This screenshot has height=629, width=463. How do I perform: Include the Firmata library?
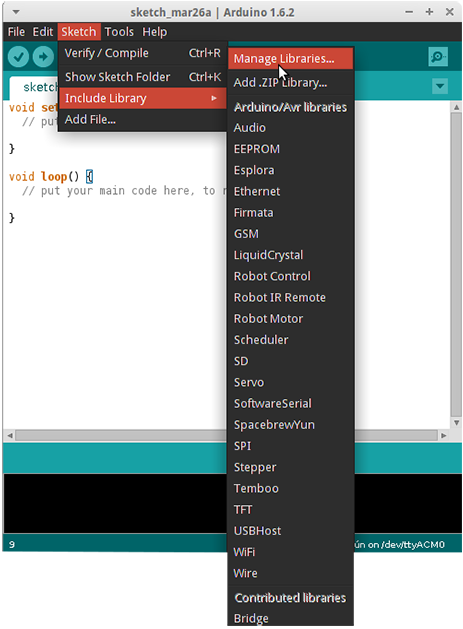pyautogui.click(x=290, y=213)
